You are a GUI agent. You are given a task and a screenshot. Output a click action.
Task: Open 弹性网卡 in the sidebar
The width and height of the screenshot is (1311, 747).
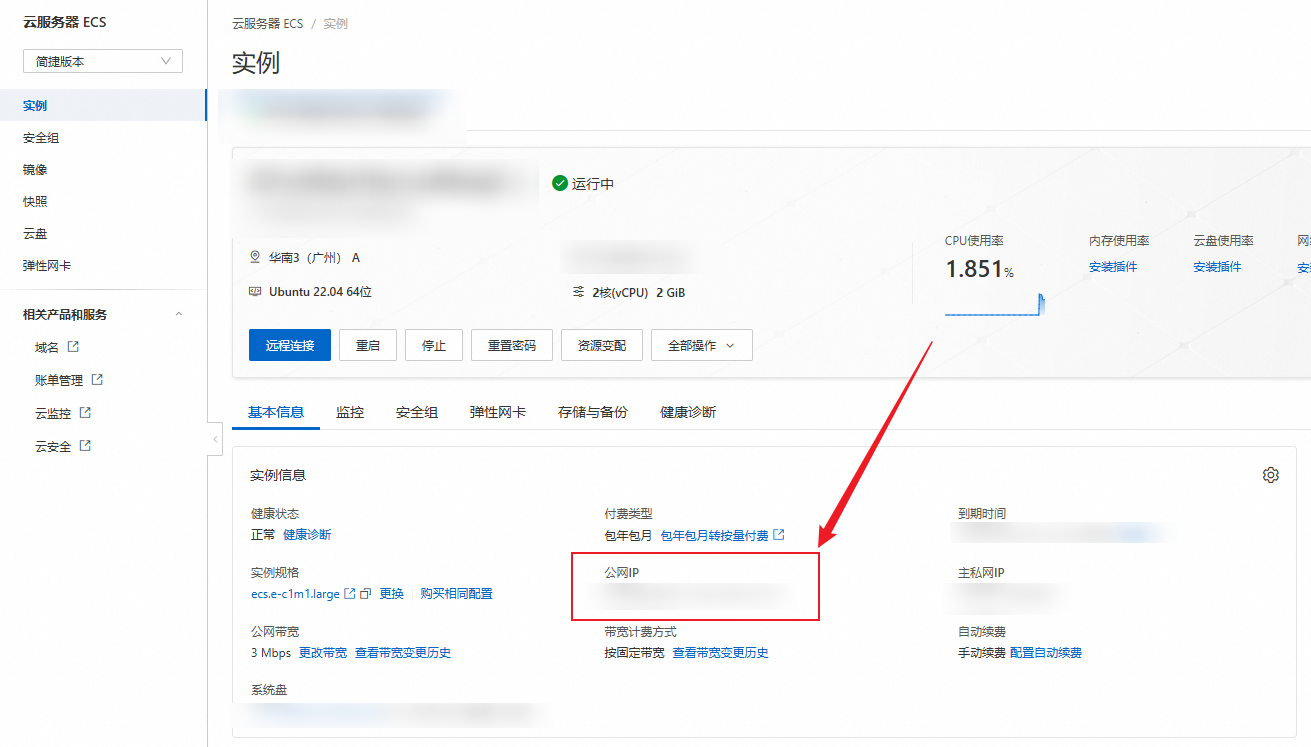[47, 265]
